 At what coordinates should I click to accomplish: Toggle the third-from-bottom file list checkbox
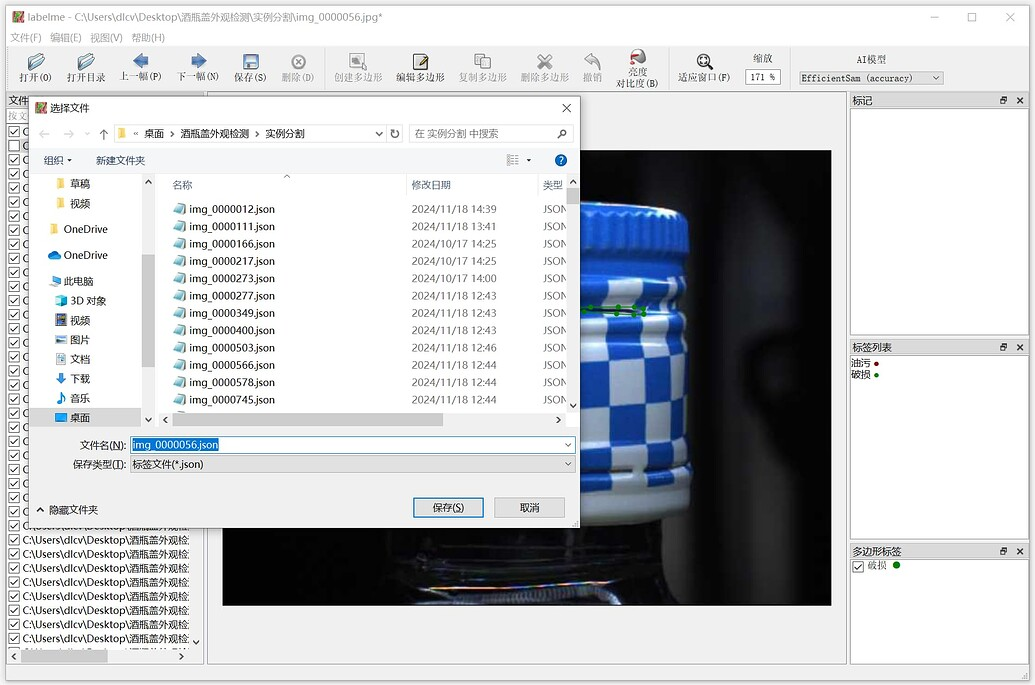[14, 610]
